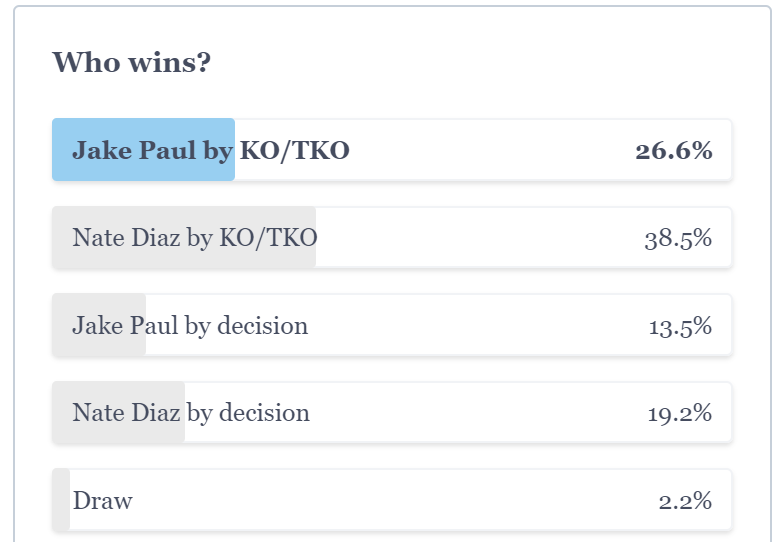The height and width of the screenshot is (542, 781).
Task: Click the 'Who wins?' poll heading
Action: (131, 63)
